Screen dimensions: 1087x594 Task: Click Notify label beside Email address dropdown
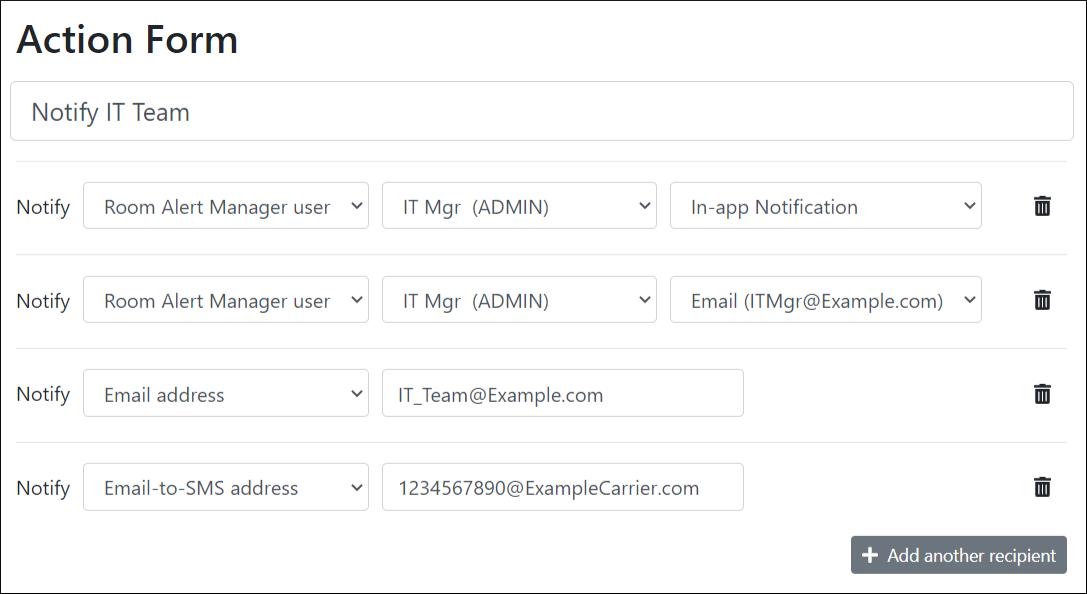[x=43, y=394]
